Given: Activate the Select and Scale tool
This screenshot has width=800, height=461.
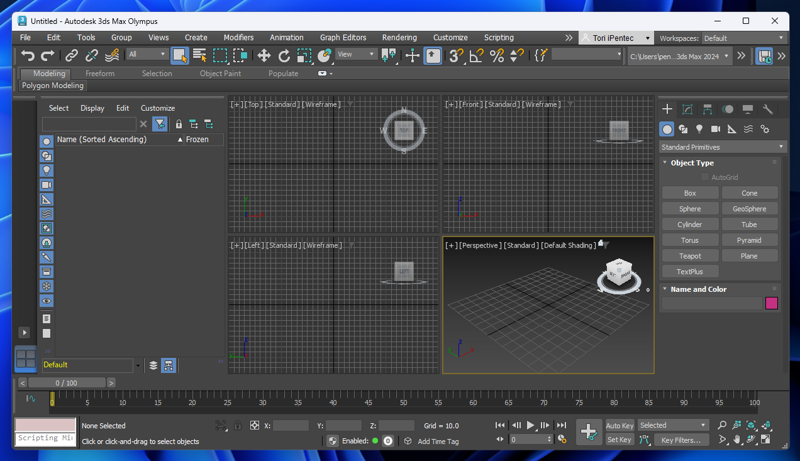Looking at the screenshot, I should tap(304, 56).
